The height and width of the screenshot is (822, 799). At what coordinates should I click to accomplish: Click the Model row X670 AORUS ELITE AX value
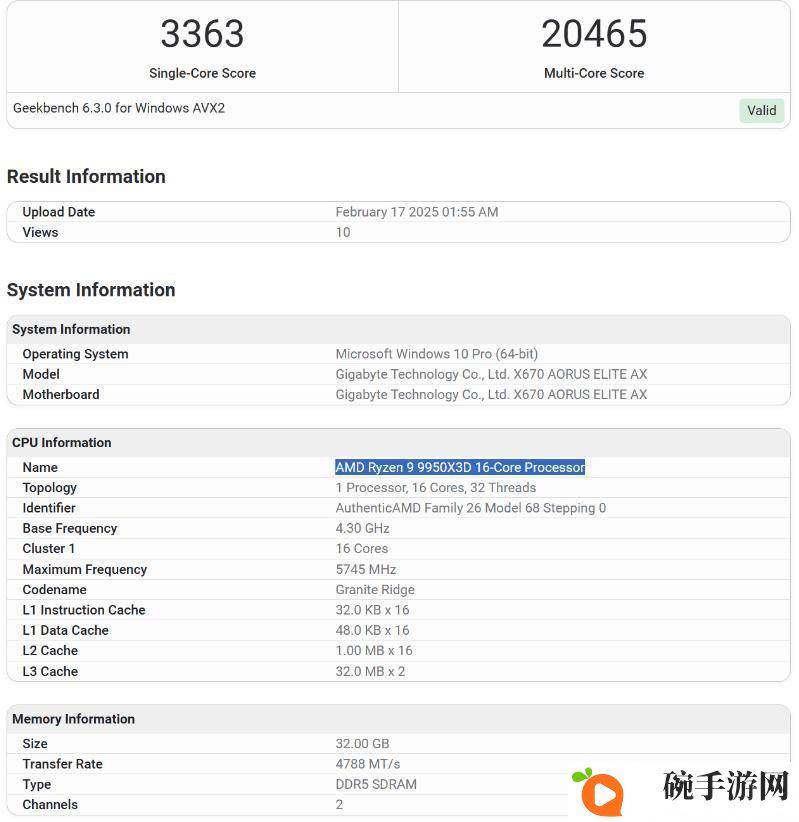pyautogui.click(x=491, y=374)
